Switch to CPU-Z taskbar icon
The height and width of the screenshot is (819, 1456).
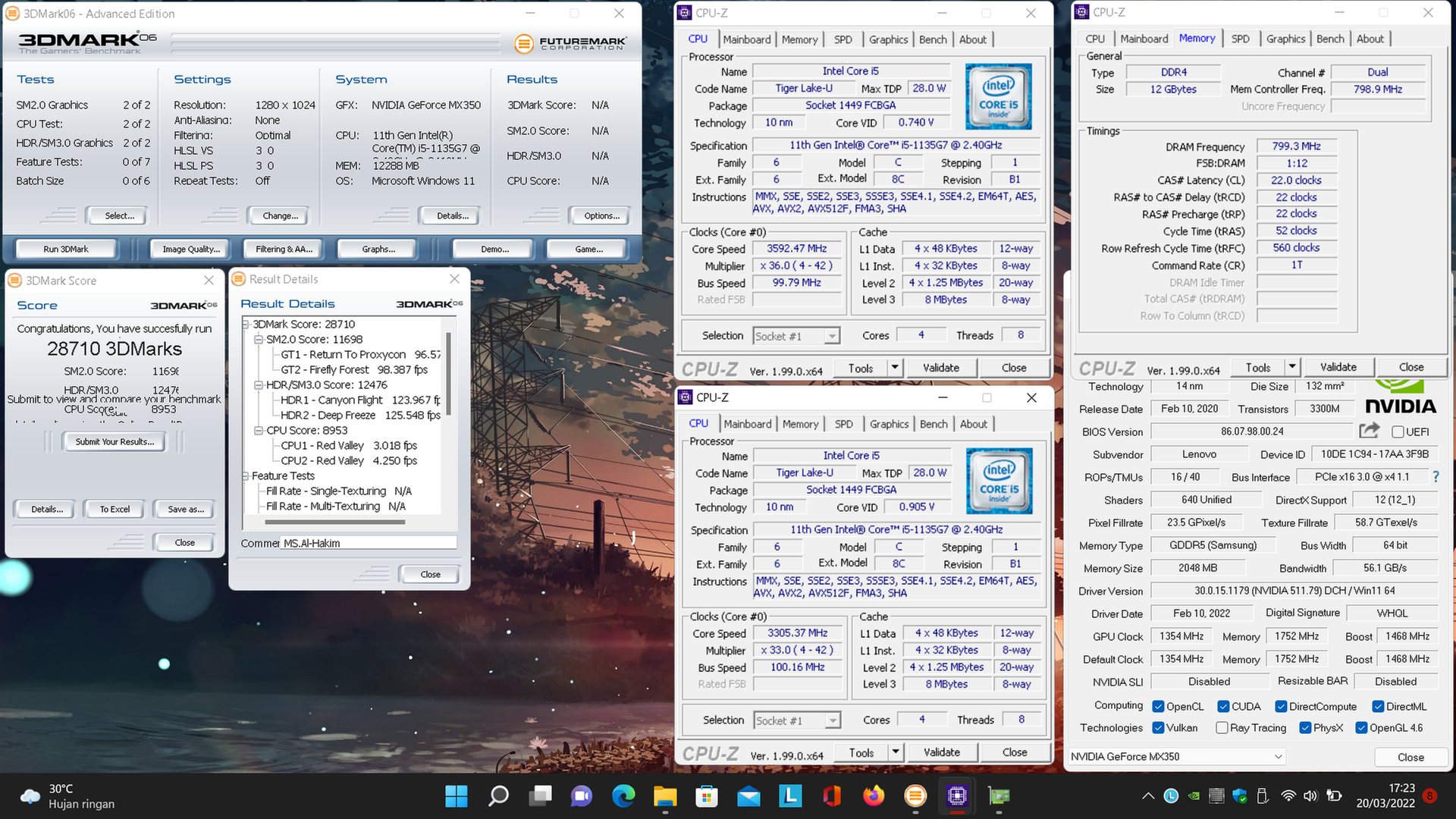pos(957,795)
